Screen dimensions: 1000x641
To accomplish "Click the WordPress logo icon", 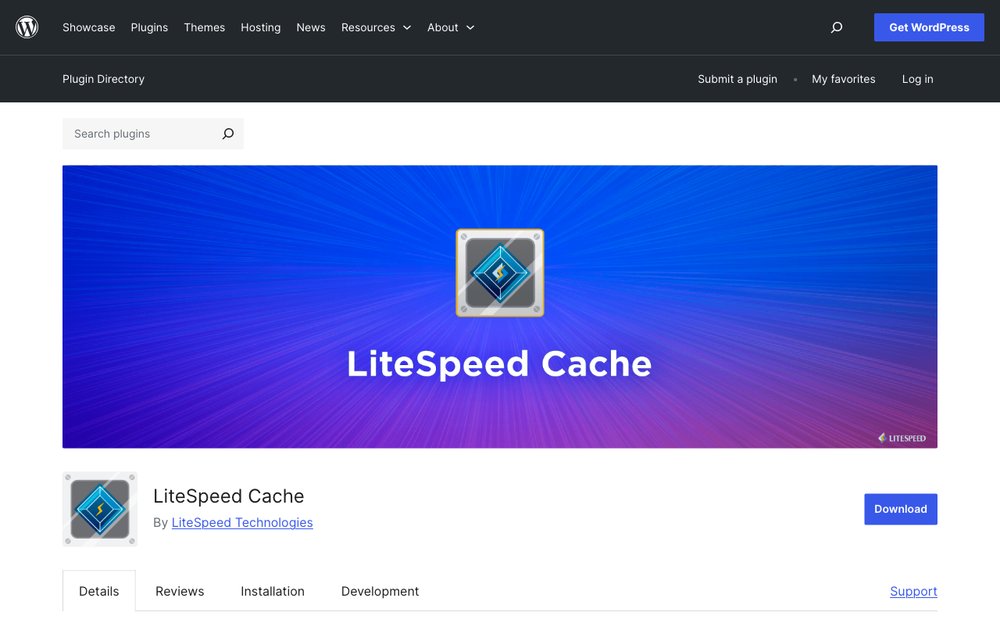I will [x=27, y=27].
